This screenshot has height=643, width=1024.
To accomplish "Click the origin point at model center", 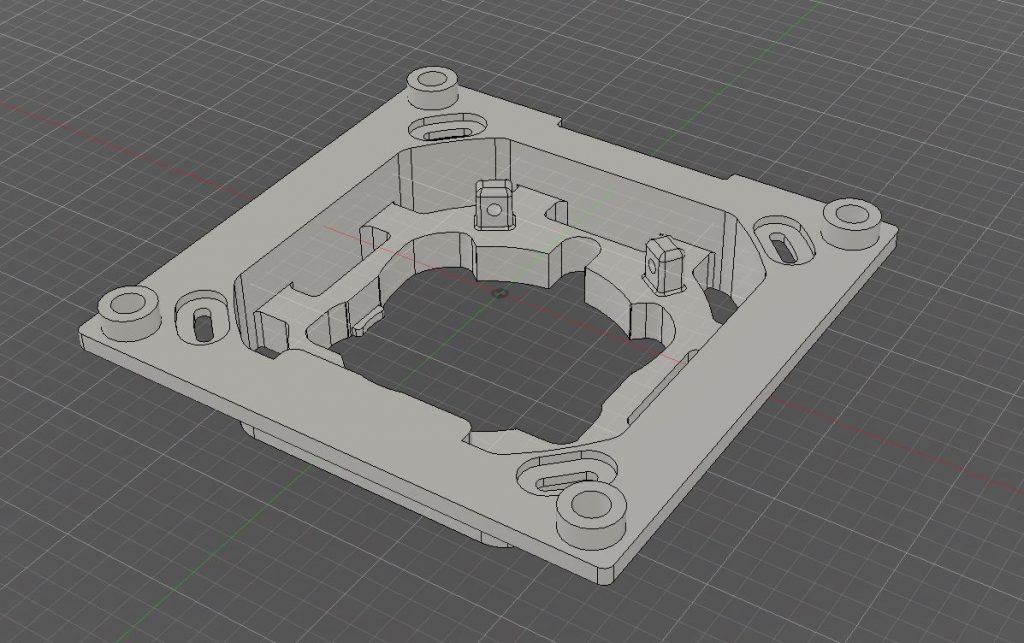I will [x=498, y=293].
